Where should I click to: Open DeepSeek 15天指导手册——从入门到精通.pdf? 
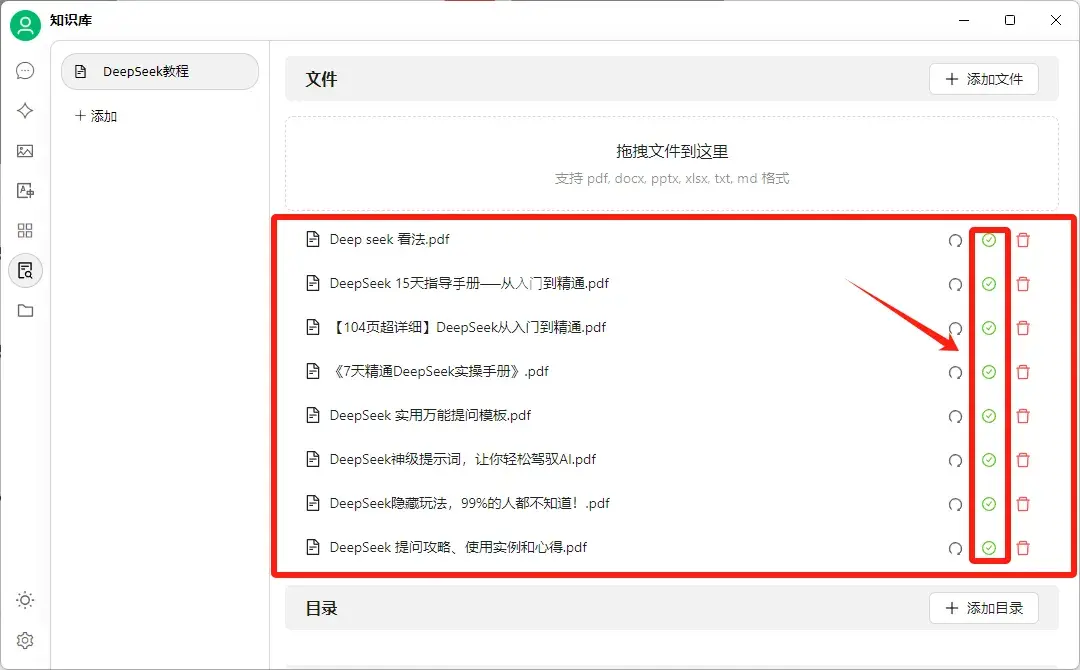click(469, 284)
